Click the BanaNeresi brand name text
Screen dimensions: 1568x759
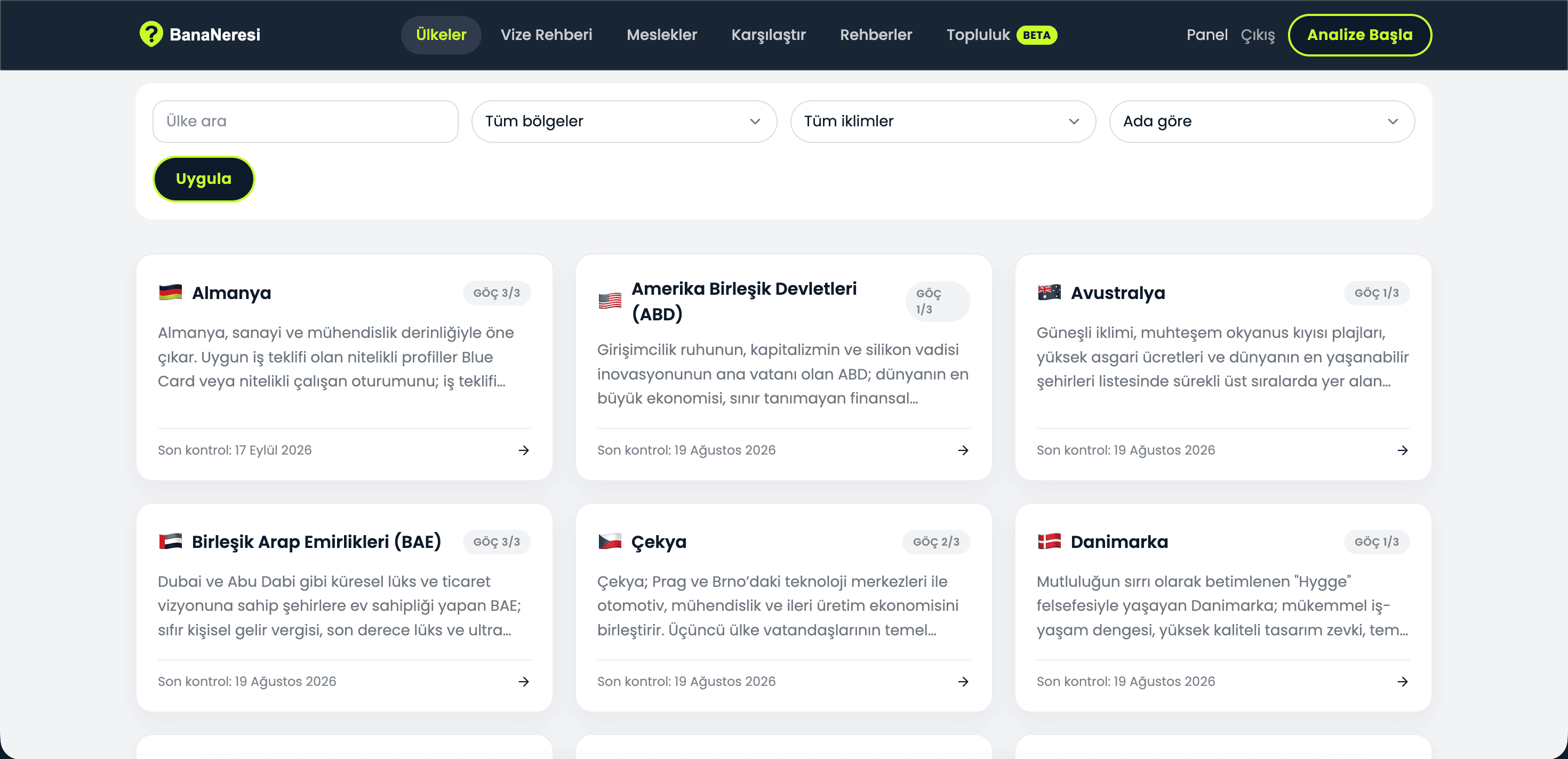215,35
